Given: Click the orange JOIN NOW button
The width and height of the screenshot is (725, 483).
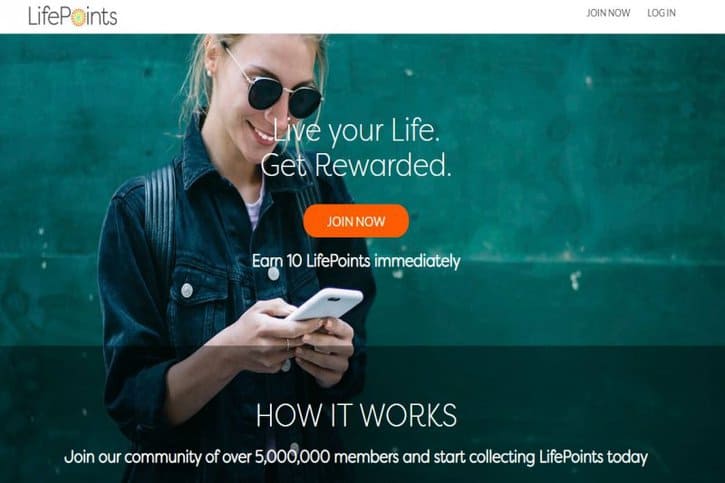Looking at the screenshot, I should [x=356, y=221].
